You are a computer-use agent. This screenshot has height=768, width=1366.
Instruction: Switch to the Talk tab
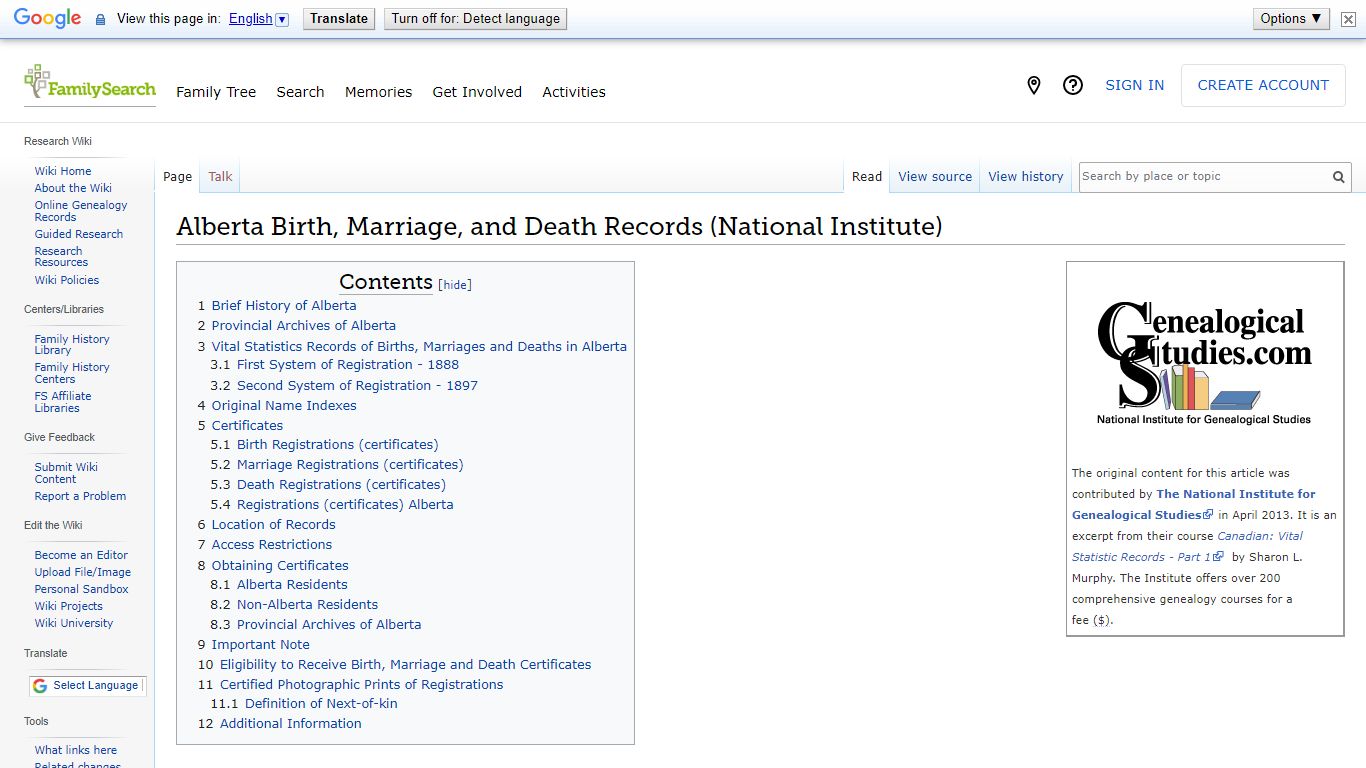220,177
